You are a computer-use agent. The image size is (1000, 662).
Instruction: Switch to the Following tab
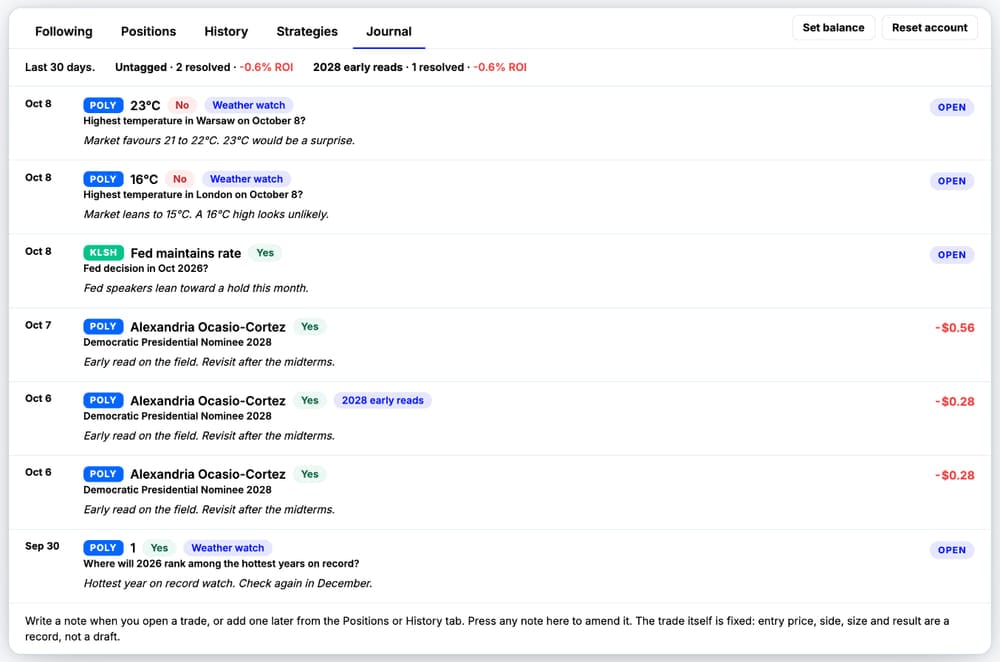[64, 31]
